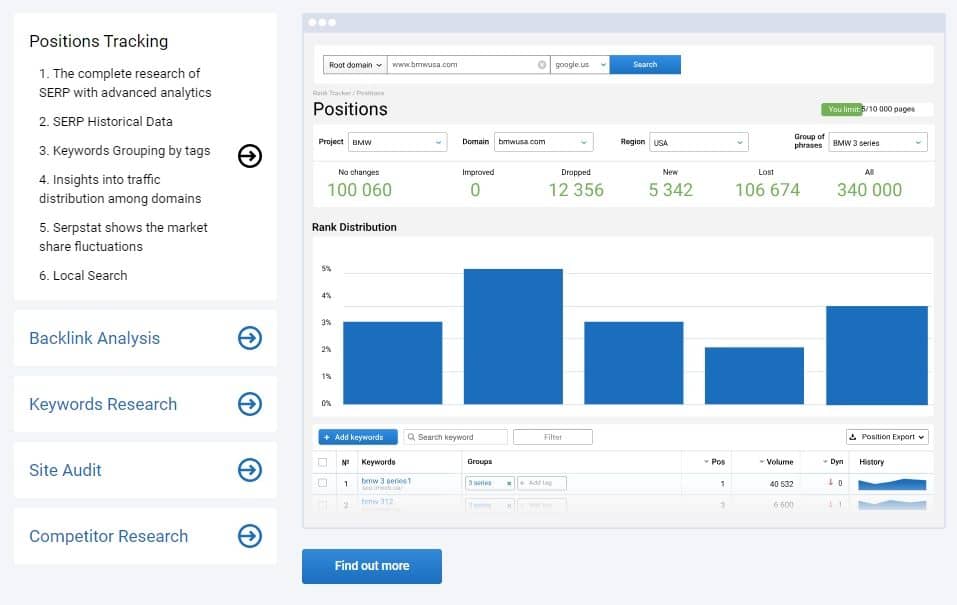The image size is (957, 605).
Task: Check the box for the second keyword row
Action: pos(322,505)
